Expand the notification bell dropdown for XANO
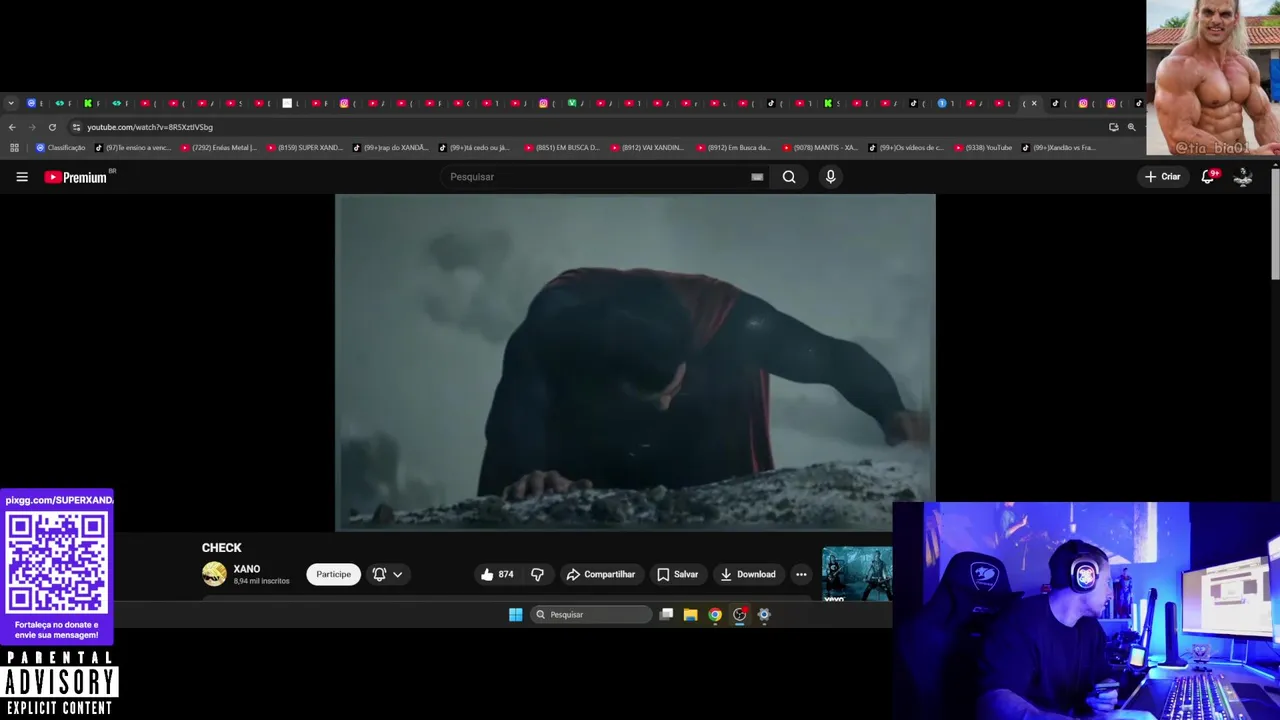Screen dimensions: 1280x720 point(397,574)
